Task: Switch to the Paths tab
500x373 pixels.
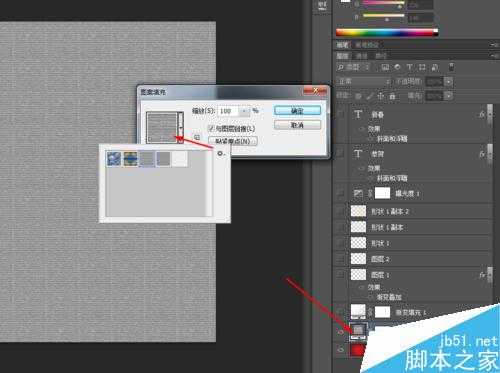Action: 381,56
